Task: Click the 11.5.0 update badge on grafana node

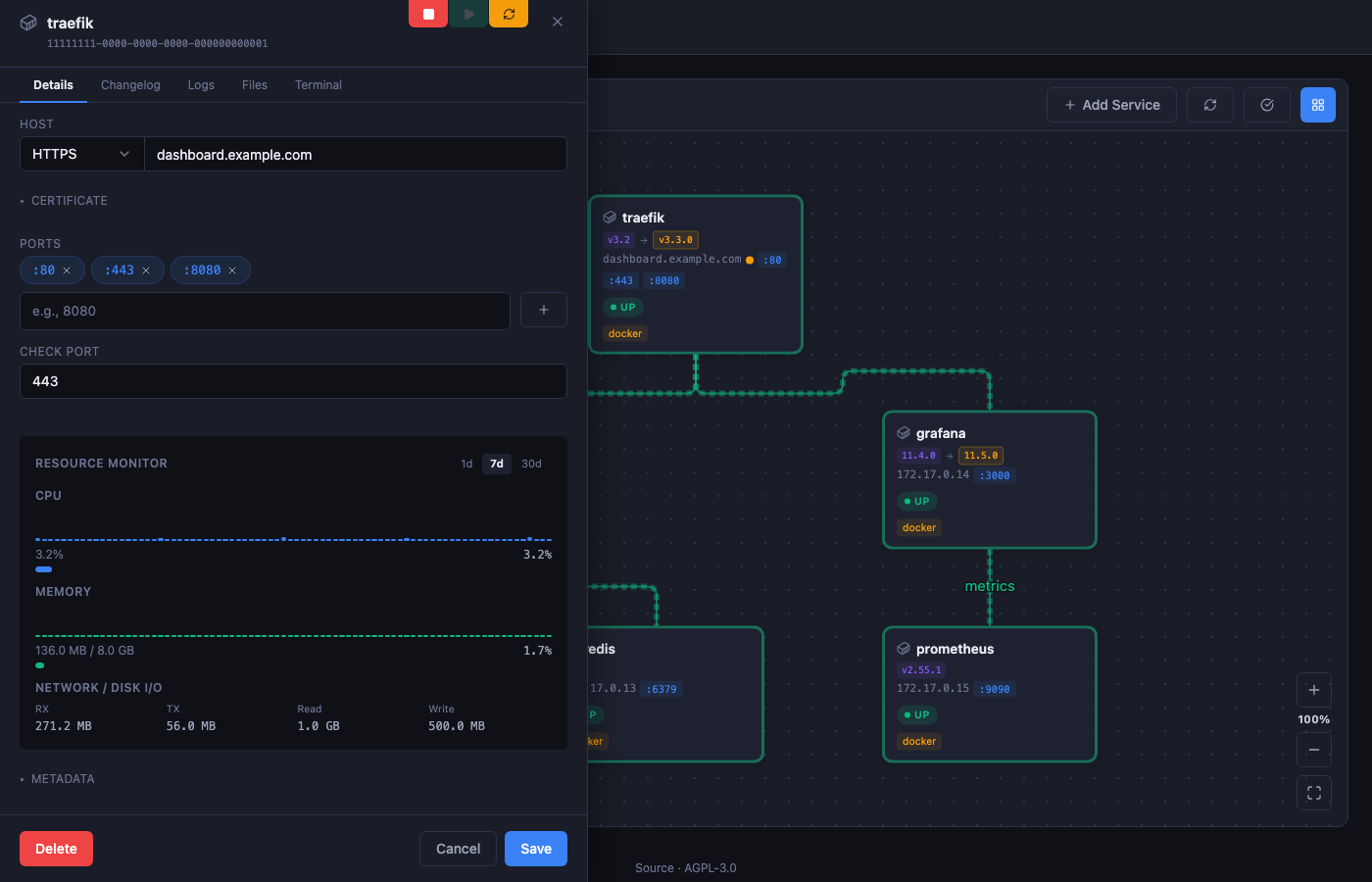Action: (980, 455)
